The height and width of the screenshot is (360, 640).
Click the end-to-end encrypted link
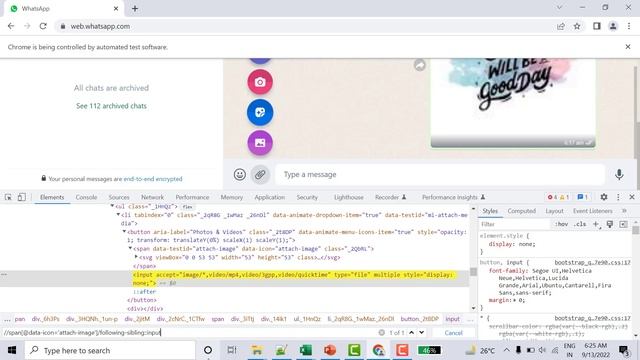(153, 179)
